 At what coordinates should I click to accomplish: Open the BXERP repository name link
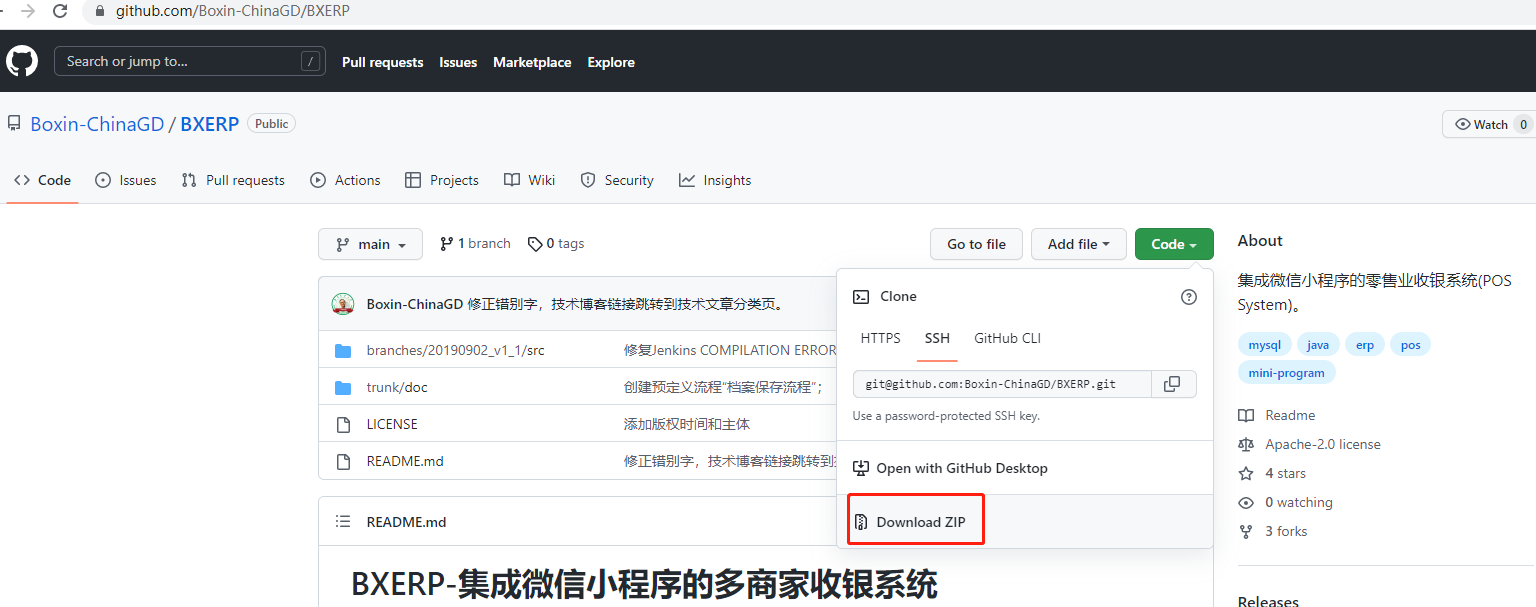[210, 124]
